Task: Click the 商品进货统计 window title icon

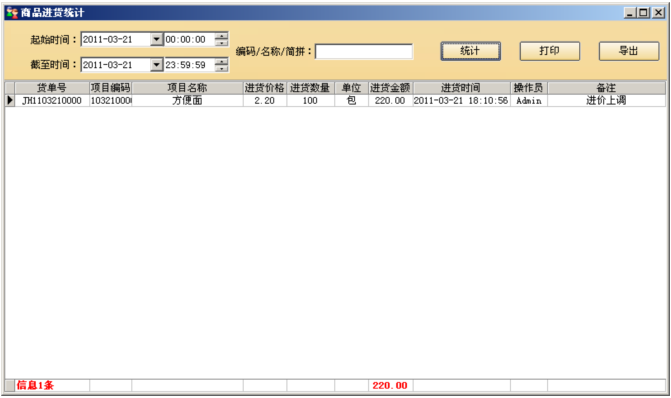Action: click(x=12, y=13)
